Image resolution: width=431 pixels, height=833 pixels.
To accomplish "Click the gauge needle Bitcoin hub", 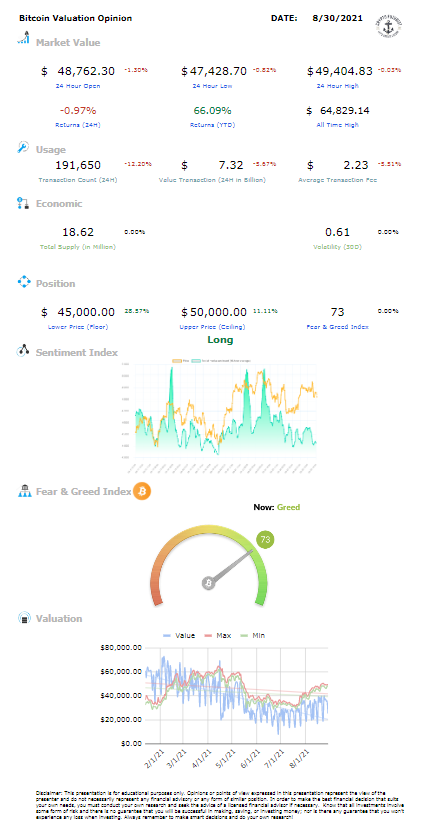I will coord(209,583).
